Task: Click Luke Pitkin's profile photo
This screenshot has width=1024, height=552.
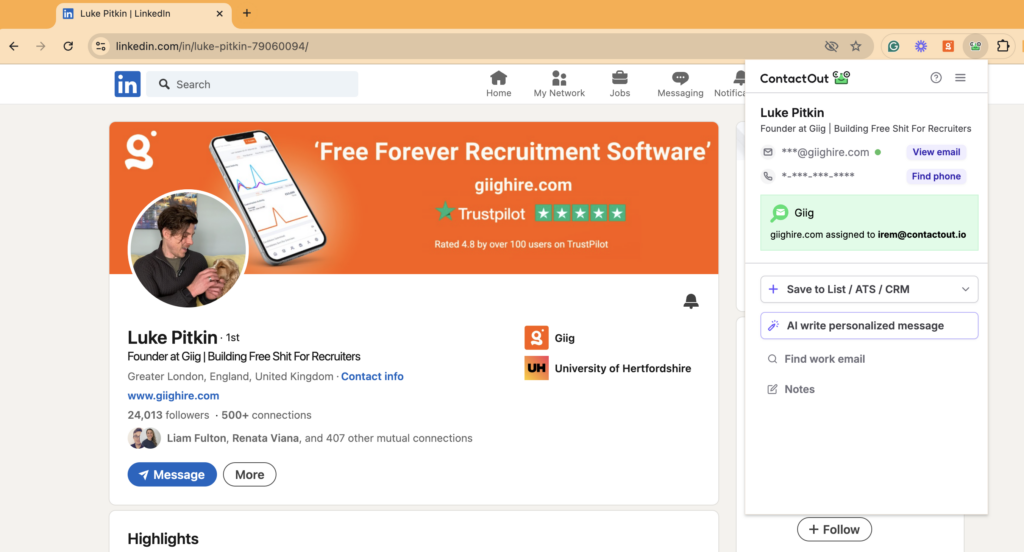Action: (x=188, y=248)
